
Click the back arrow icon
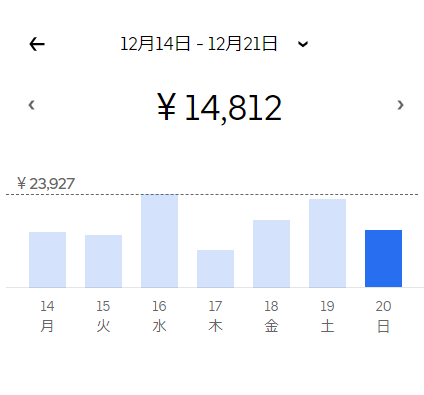tap(37, 44)
